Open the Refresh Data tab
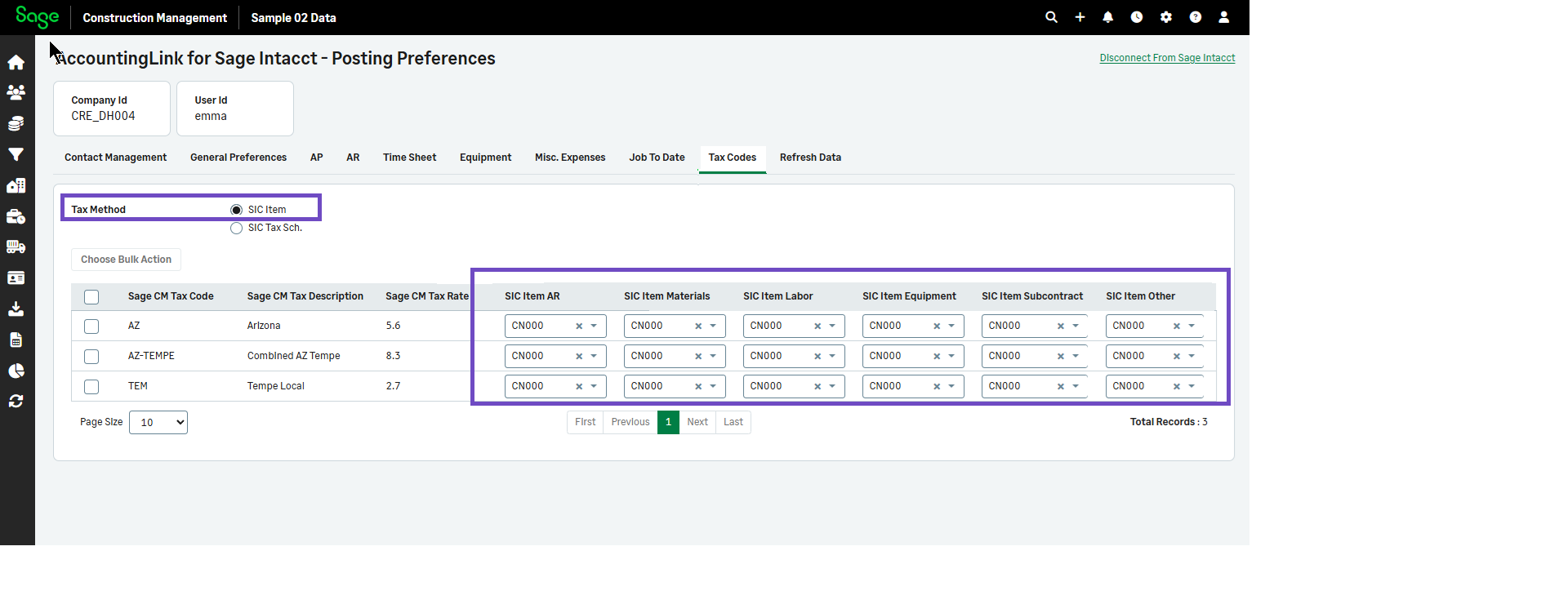Image resolution: width=1568 pixels, height=613 pixels. 810,158
